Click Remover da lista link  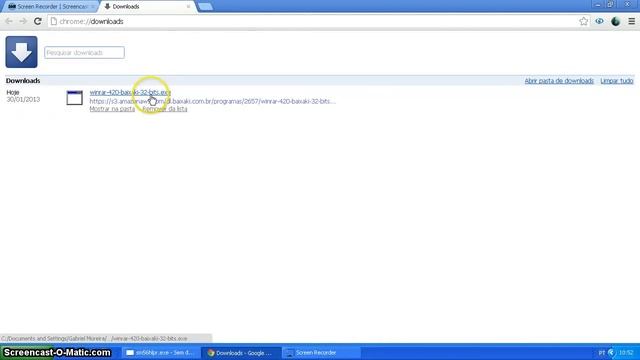[x=165, y=109]
